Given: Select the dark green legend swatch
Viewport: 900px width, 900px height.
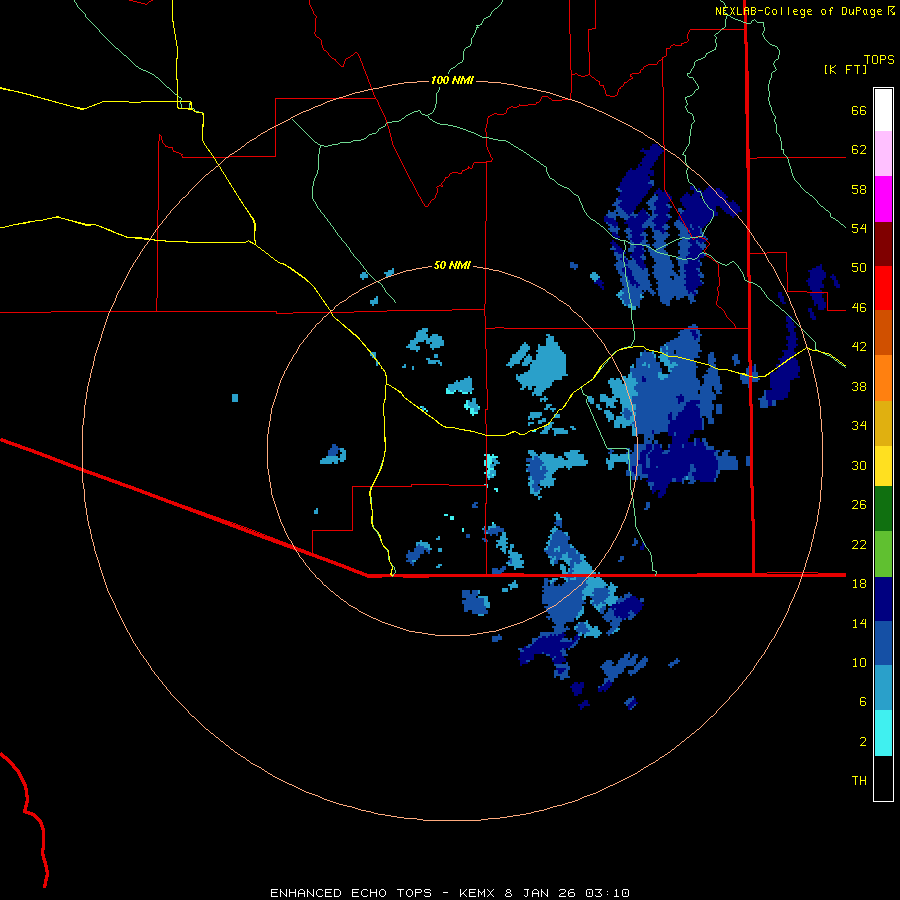Looking at the screenshot, I should click(883, 509).
